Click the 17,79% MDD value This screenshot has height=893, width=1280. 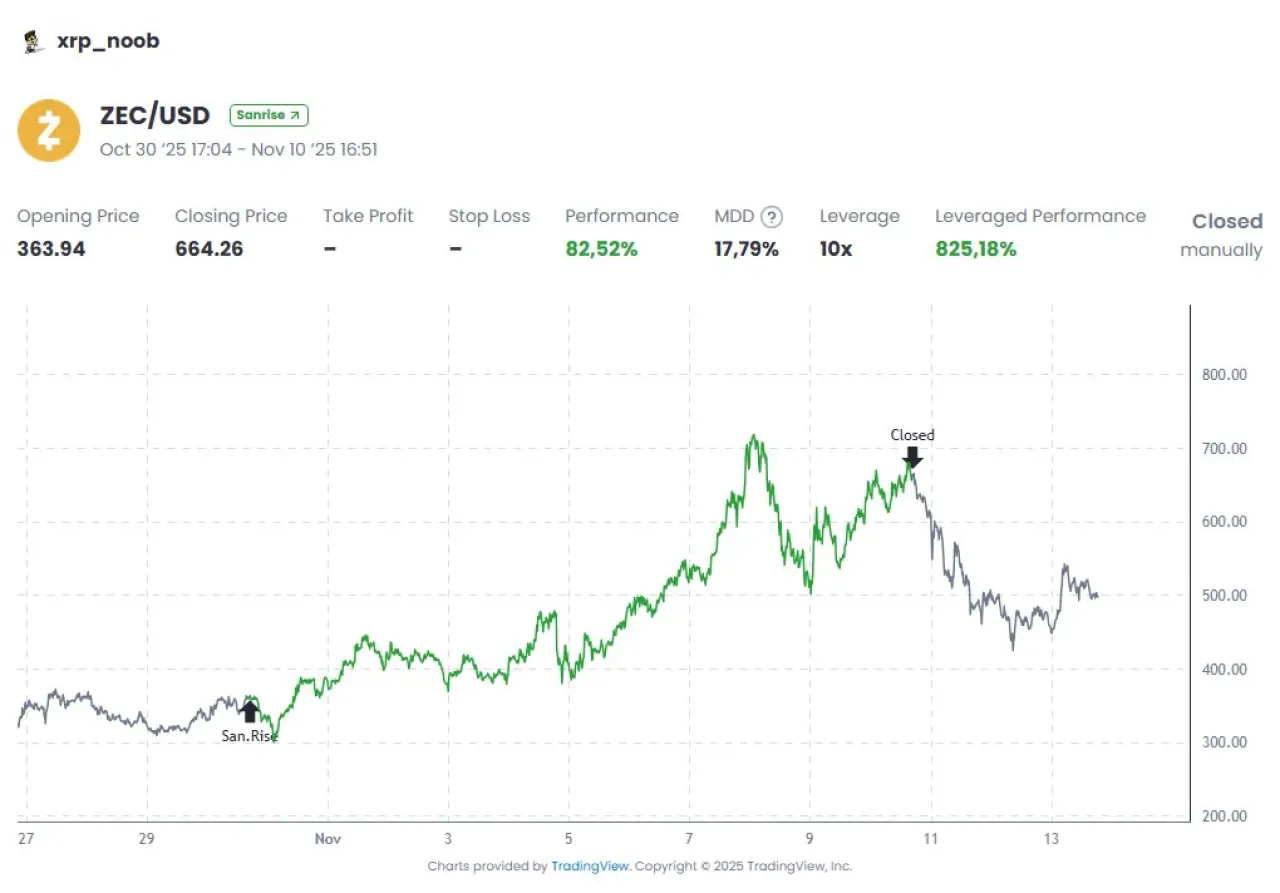click(x=746, y=250)
